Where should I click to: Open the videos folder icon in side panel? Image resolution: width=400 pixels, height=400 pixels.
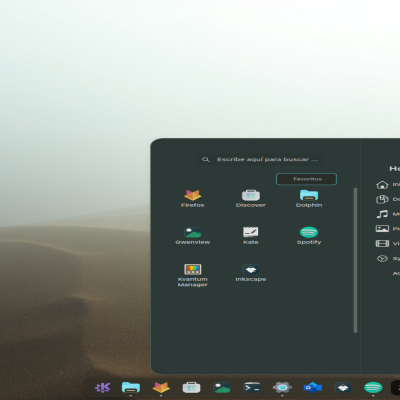pyautogui.click(x=382, y=243)
